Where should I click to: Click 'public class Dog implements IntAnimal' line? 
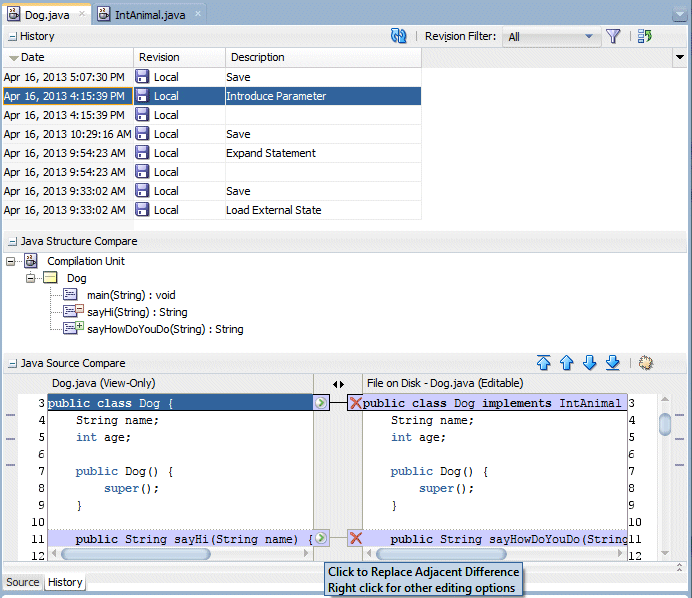(492, 403)
